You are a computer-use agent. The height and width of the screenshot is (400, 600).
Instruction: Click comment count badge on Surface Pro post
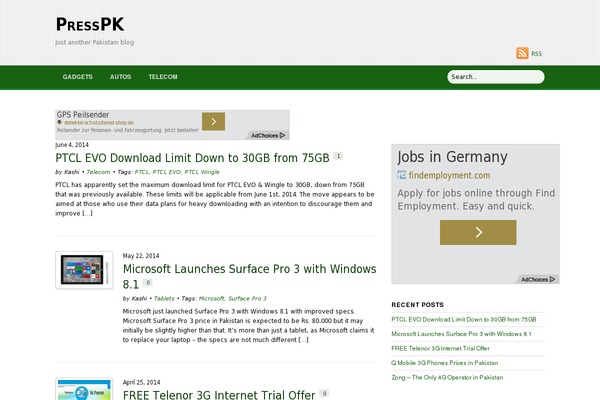148,282
